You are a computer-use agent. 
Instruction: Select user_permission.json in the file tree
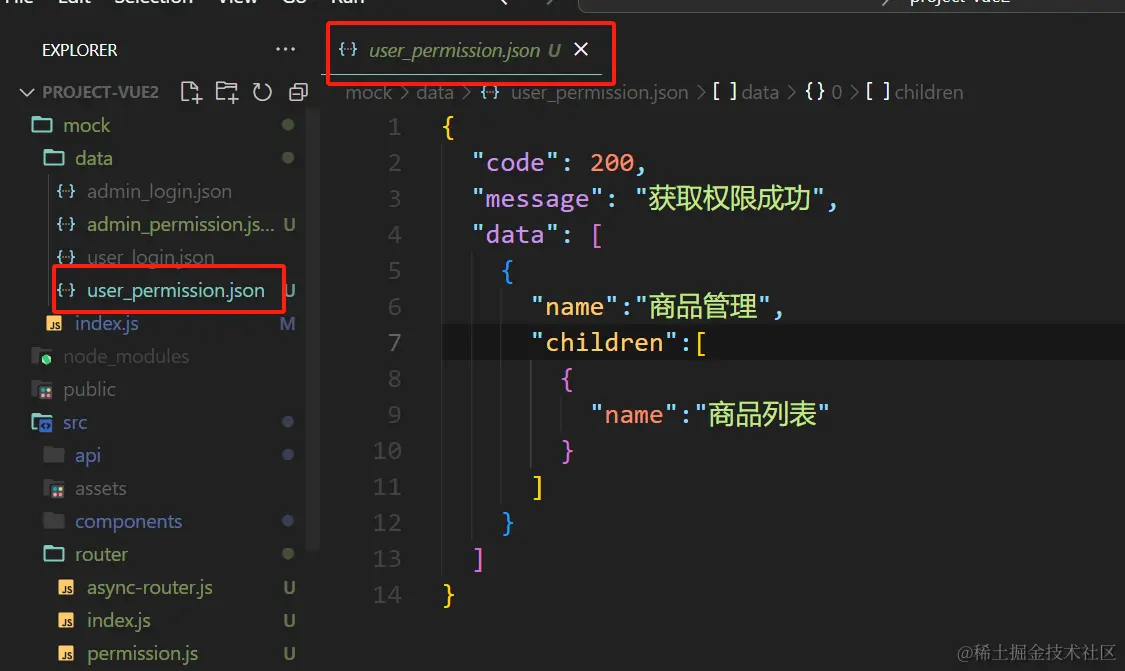point(175,290)
